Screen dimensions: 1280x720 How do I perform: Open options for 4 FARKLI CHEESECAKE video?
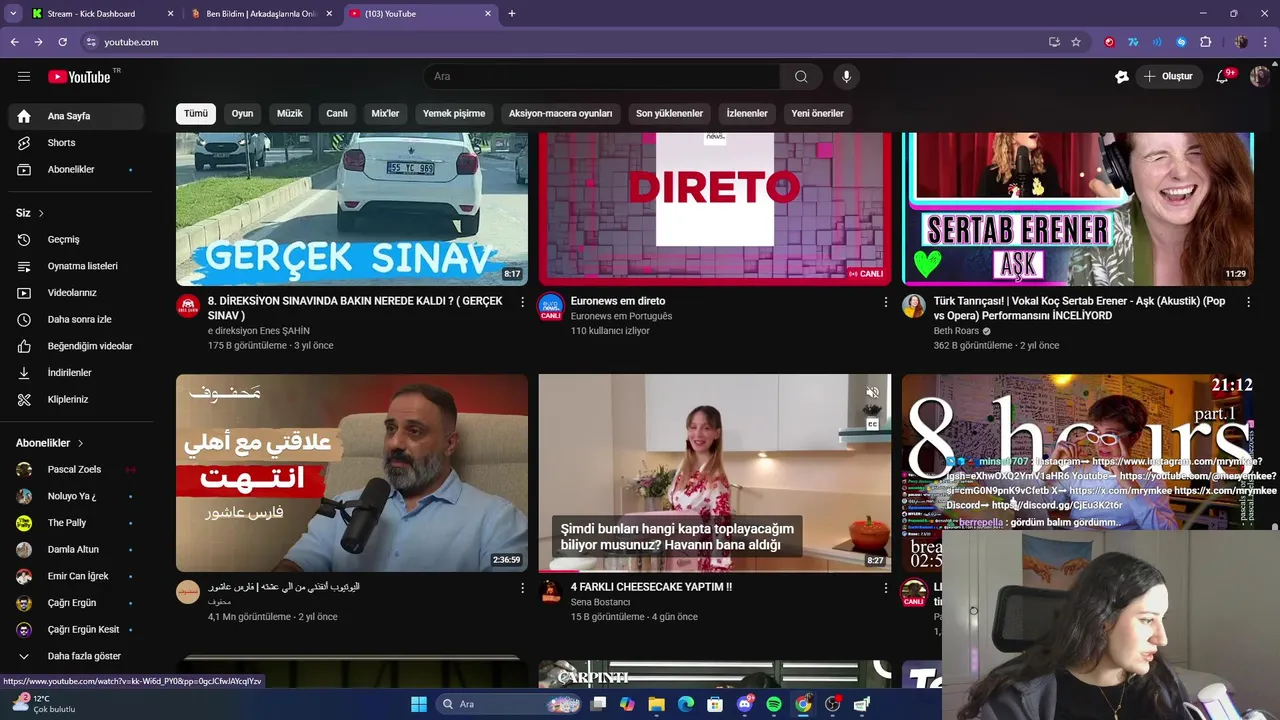(885, 588)
